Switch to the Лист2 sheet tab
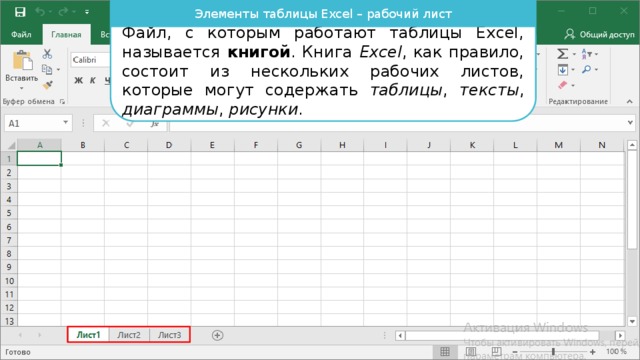Viewport: 640px width, 360px height. tap(129, 335)
